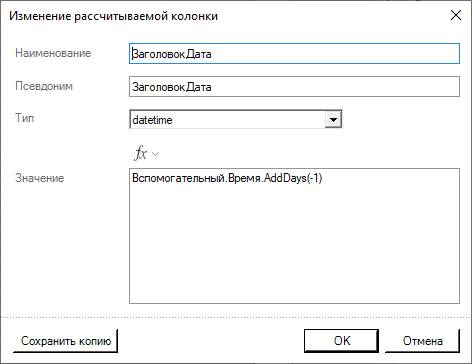Expand the chevron beside the fx icon
Image resolution: width=472 pixels, height=364 pixels.
(x=156, y=154)
